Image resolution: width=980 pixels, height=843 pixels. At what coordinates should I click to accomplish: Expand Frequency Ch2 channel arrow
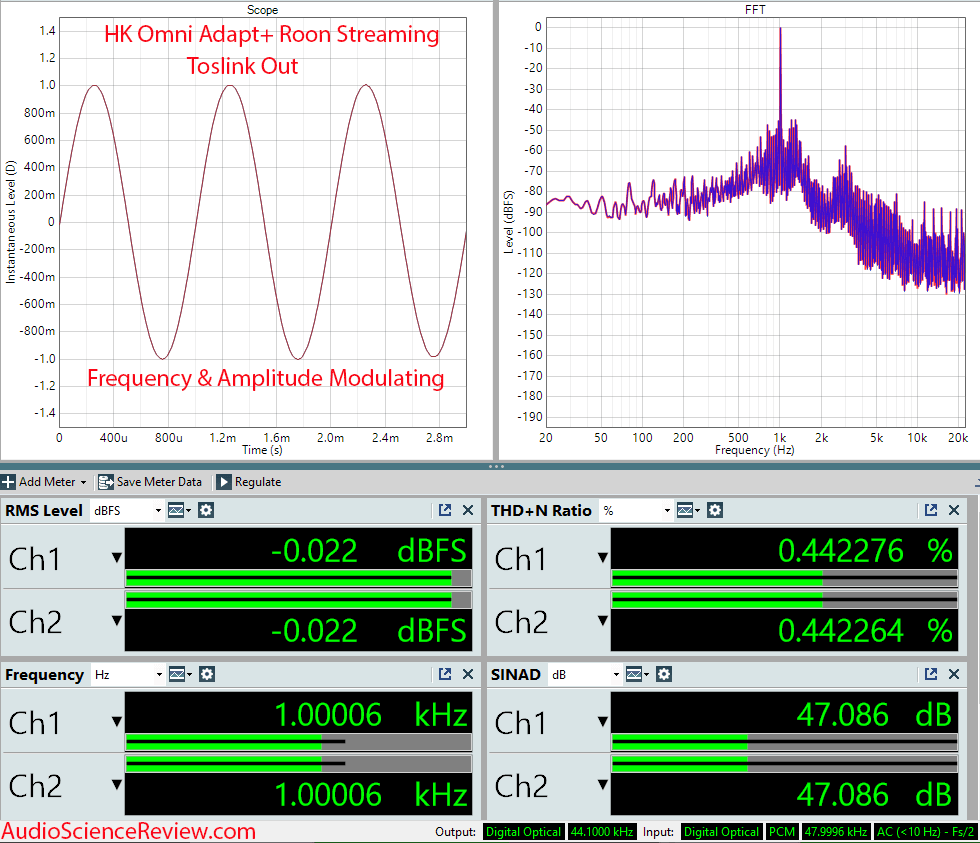pyautogui.click(x=117, y=784)
